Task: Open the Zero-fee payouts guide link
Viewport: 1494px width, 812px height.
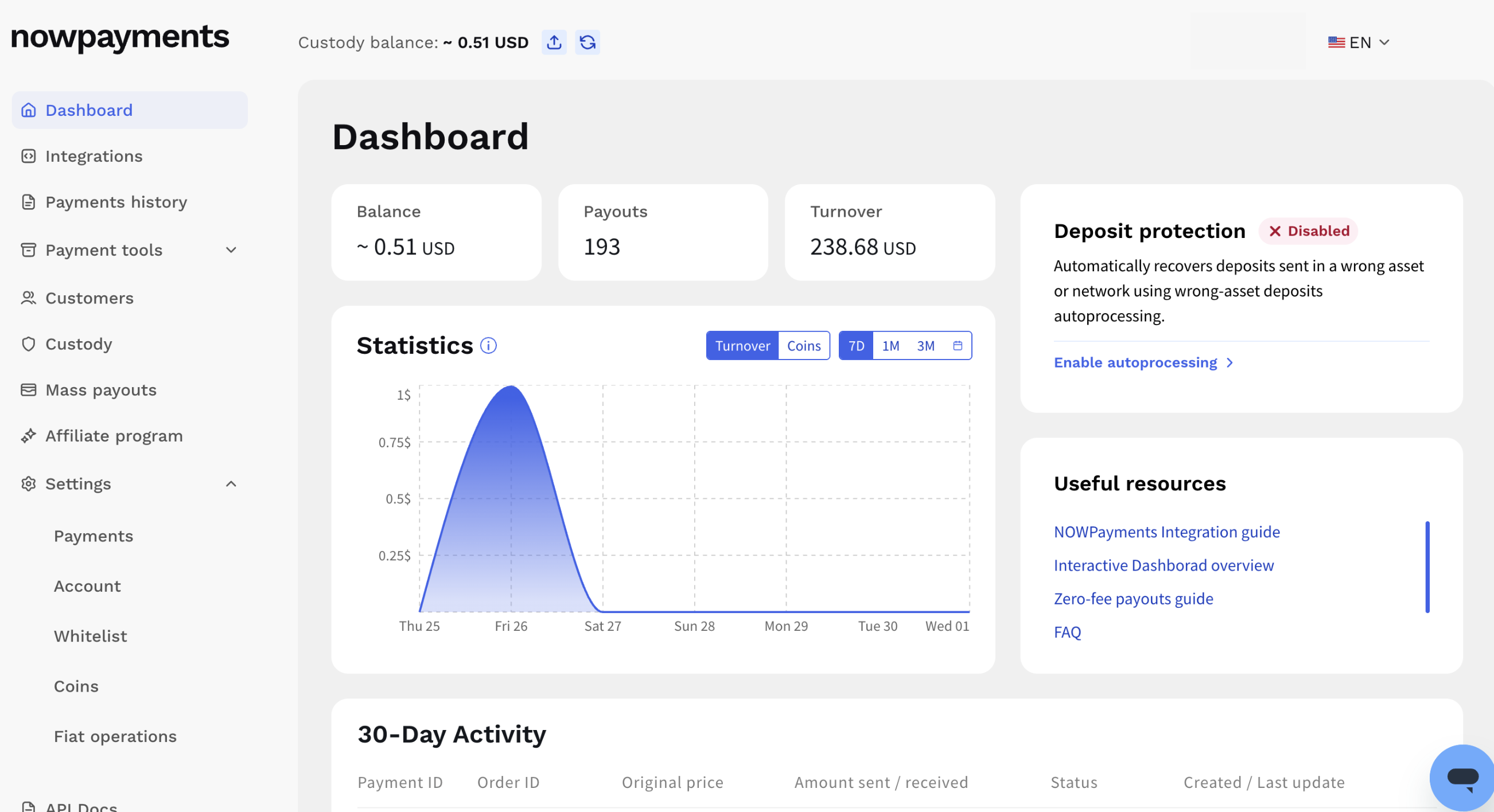Action: coord(1133,599)
